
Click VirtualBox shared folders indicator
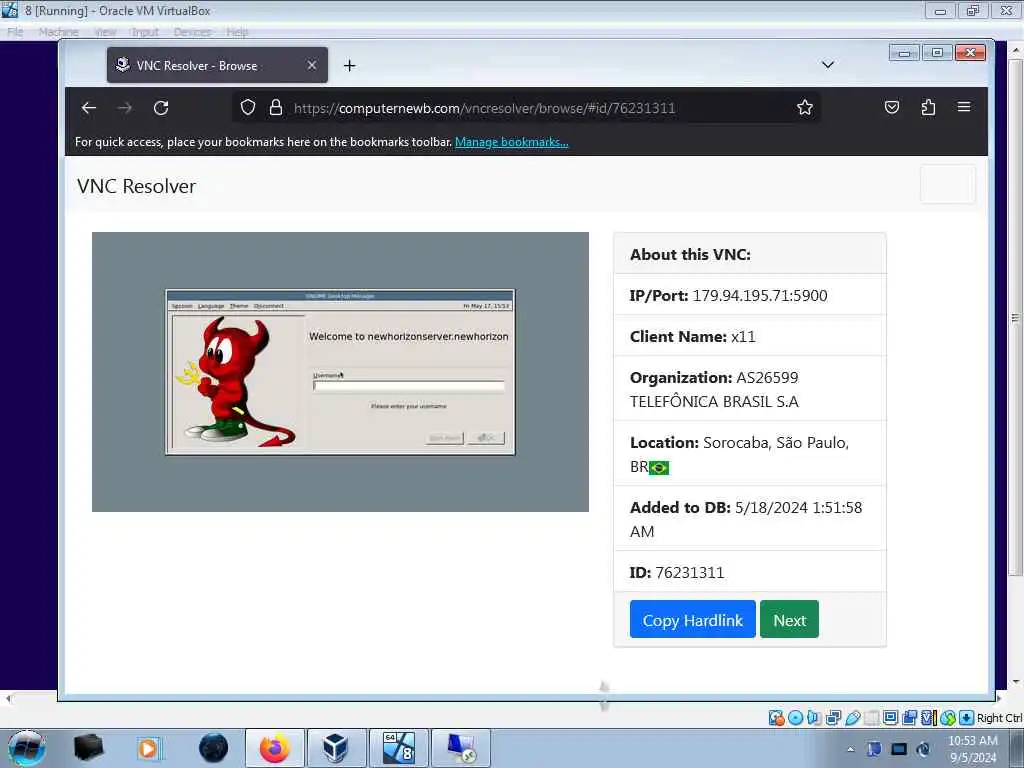pyautogui.click(x=871, y=718)
